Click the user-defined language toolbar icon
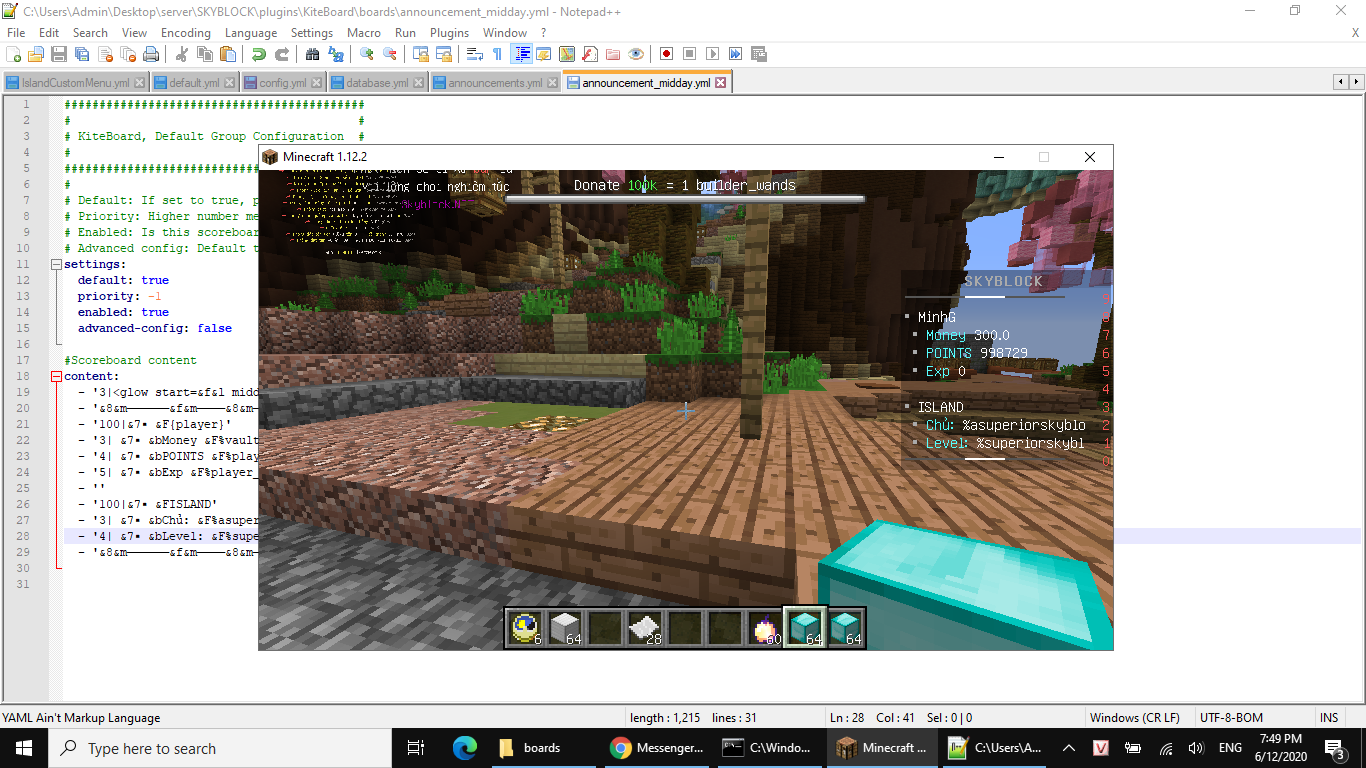 pos(544,54)
